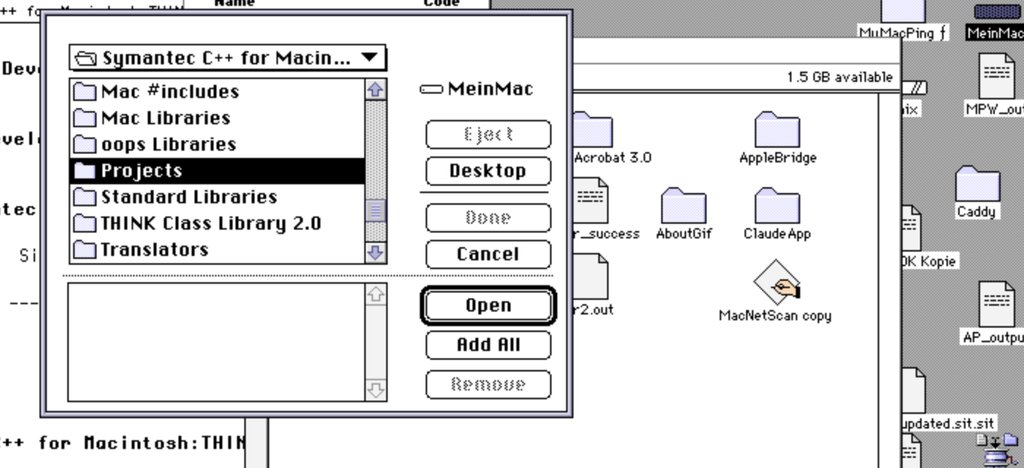Select the highlighted Projects folder
Viewport: 1024px width, 468px height.
tap(217, 171)
